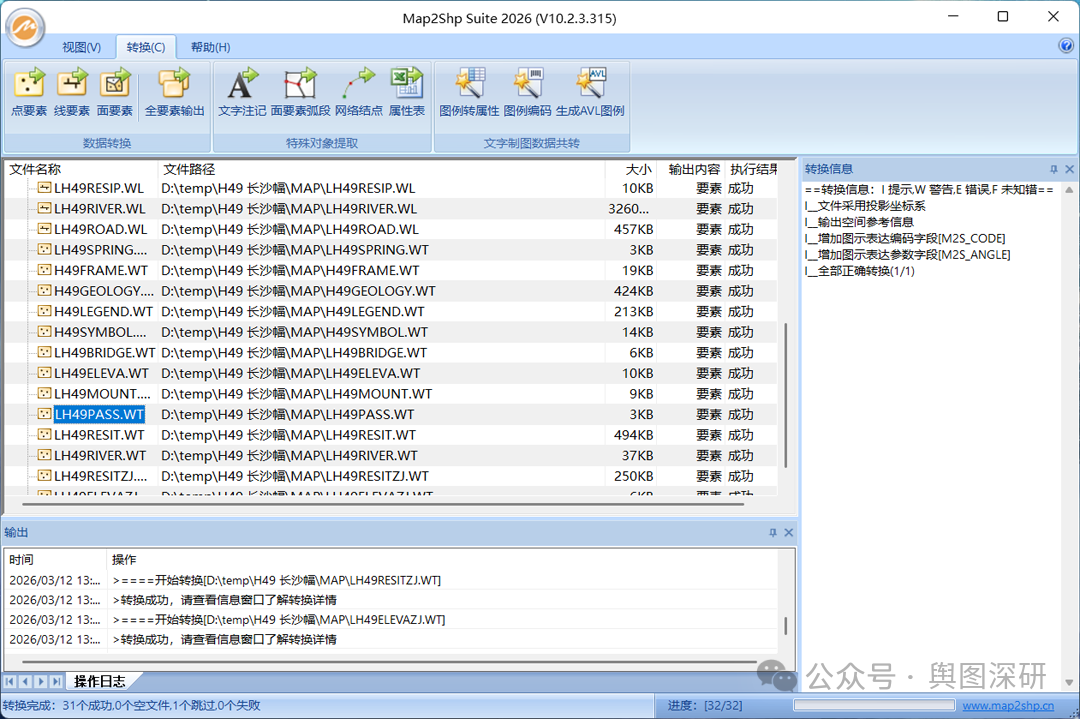Switch to the 视图(V) ribbon tab

(81, 47)
